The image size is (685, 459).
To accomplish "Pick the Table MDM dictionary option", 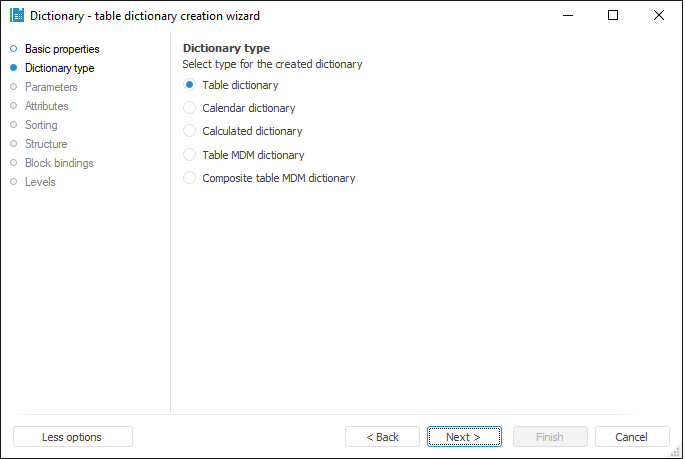I will 190,155.
